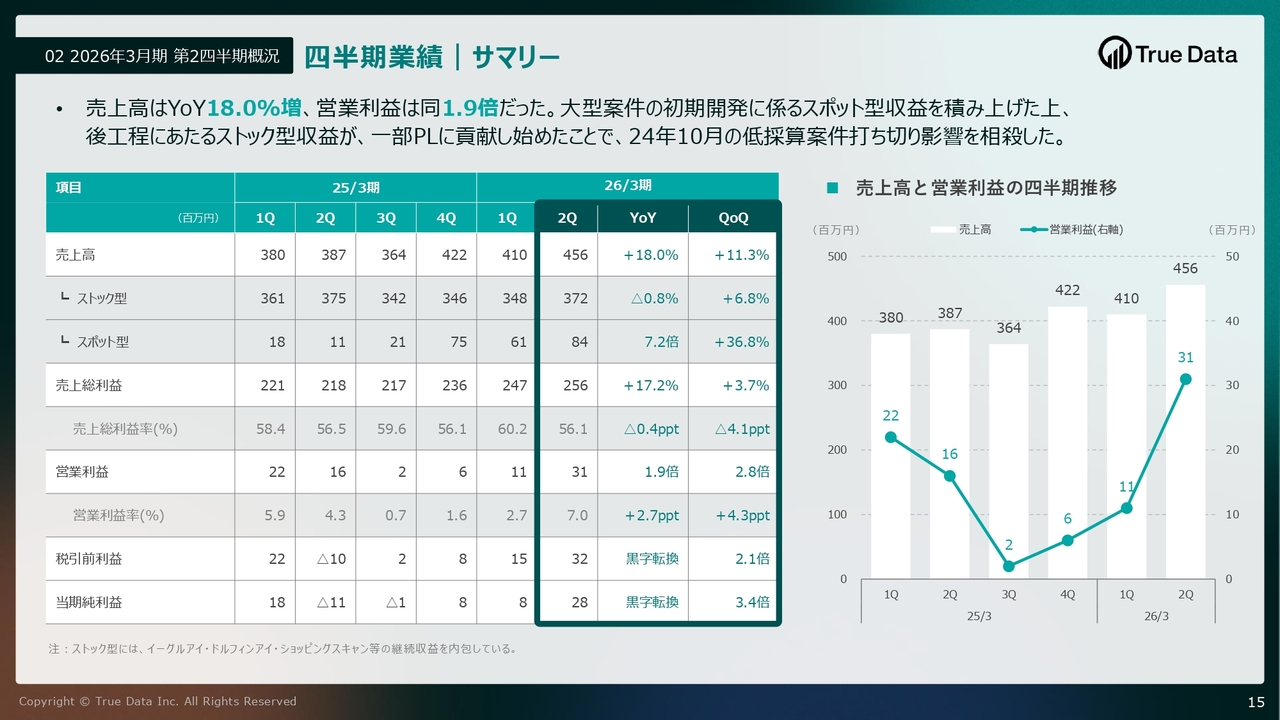Click the 25/3 4Q data point labeled 6

coord(1067,540)
